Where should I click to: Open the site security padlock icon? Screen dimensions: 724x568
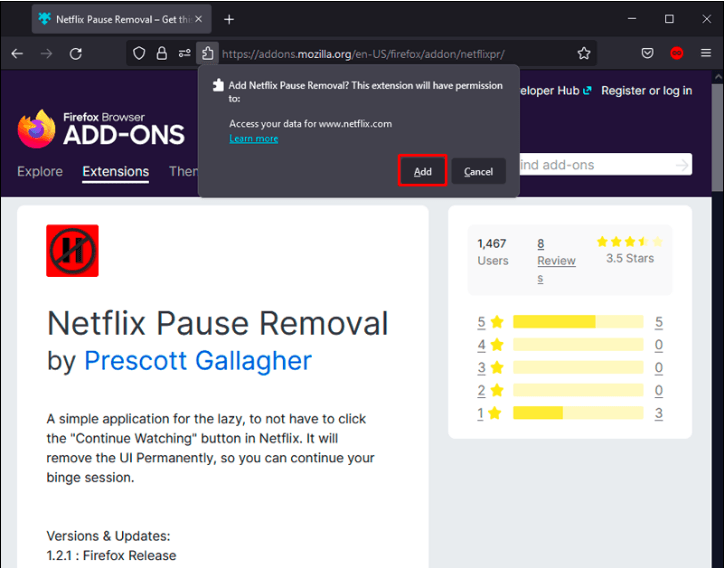tap(162, 54)
